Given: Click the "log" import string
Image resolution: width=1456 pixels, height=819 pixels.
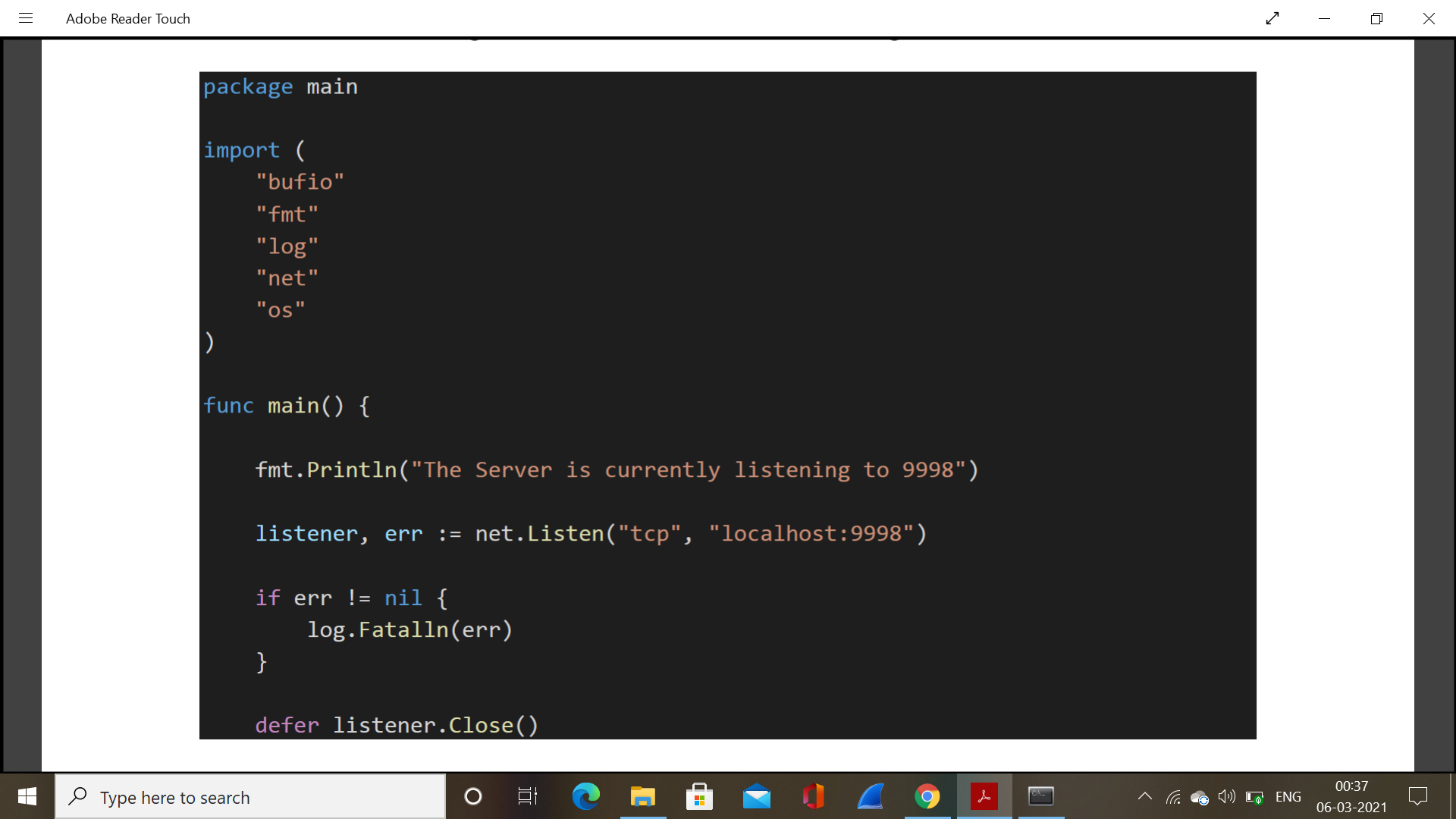Looking at the screenshot, I should 287,246.
